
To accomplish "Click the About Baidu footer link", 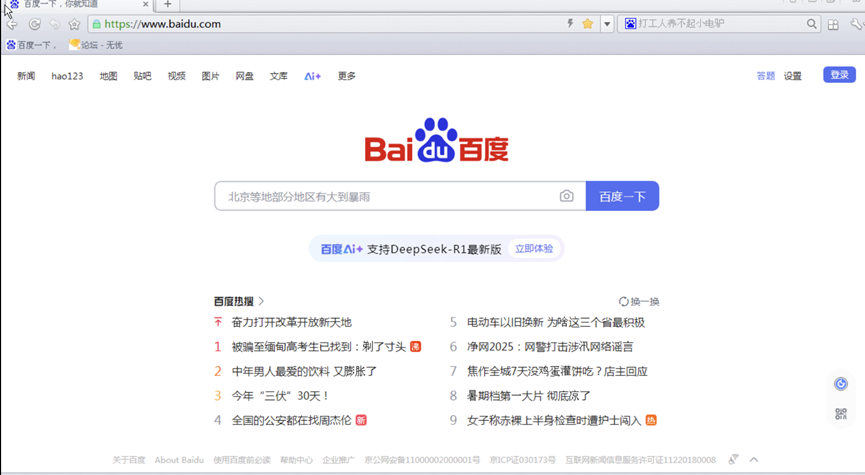I will [179, 460].
